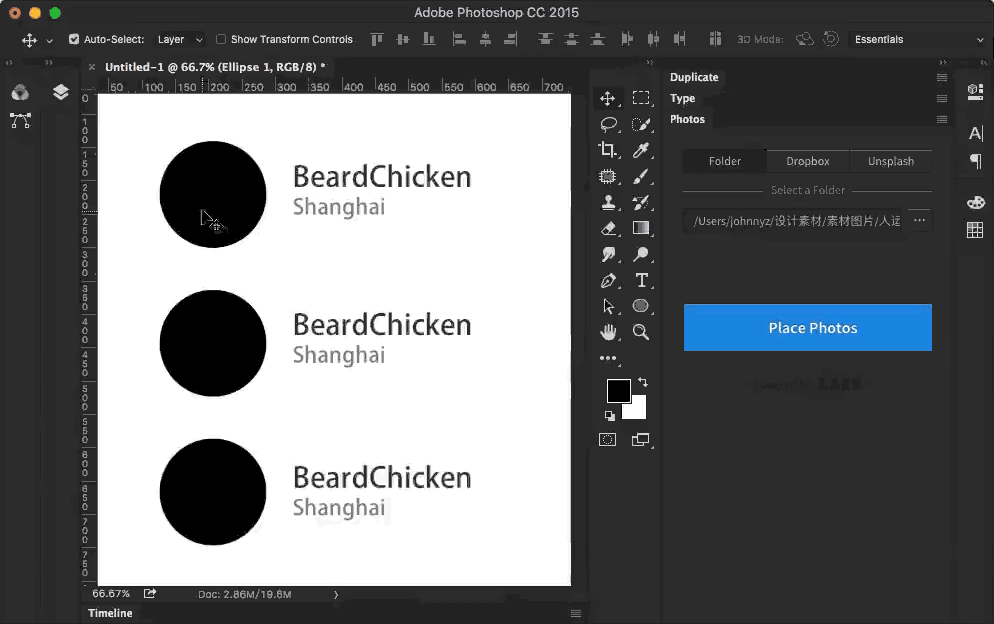
Task: Open the Auto-Select Layer dropdown
Action: click(180, 40)
